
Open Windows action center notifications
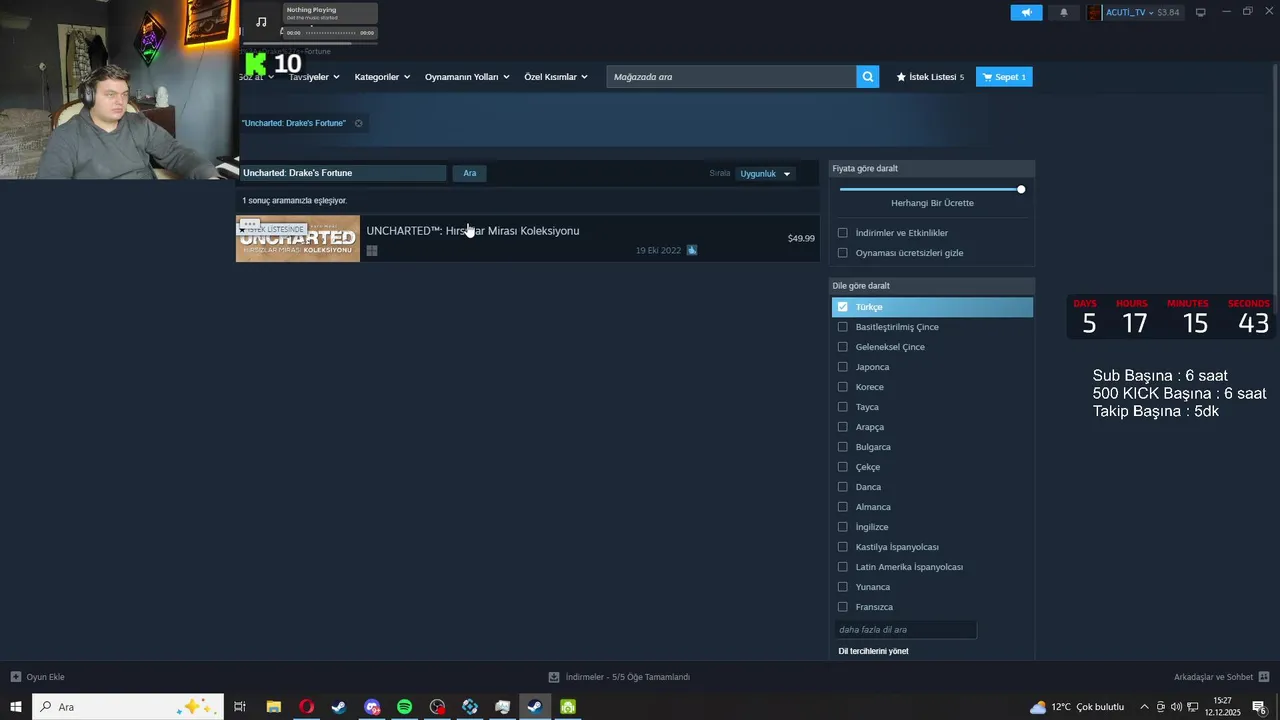click(x=1260, y=707)
